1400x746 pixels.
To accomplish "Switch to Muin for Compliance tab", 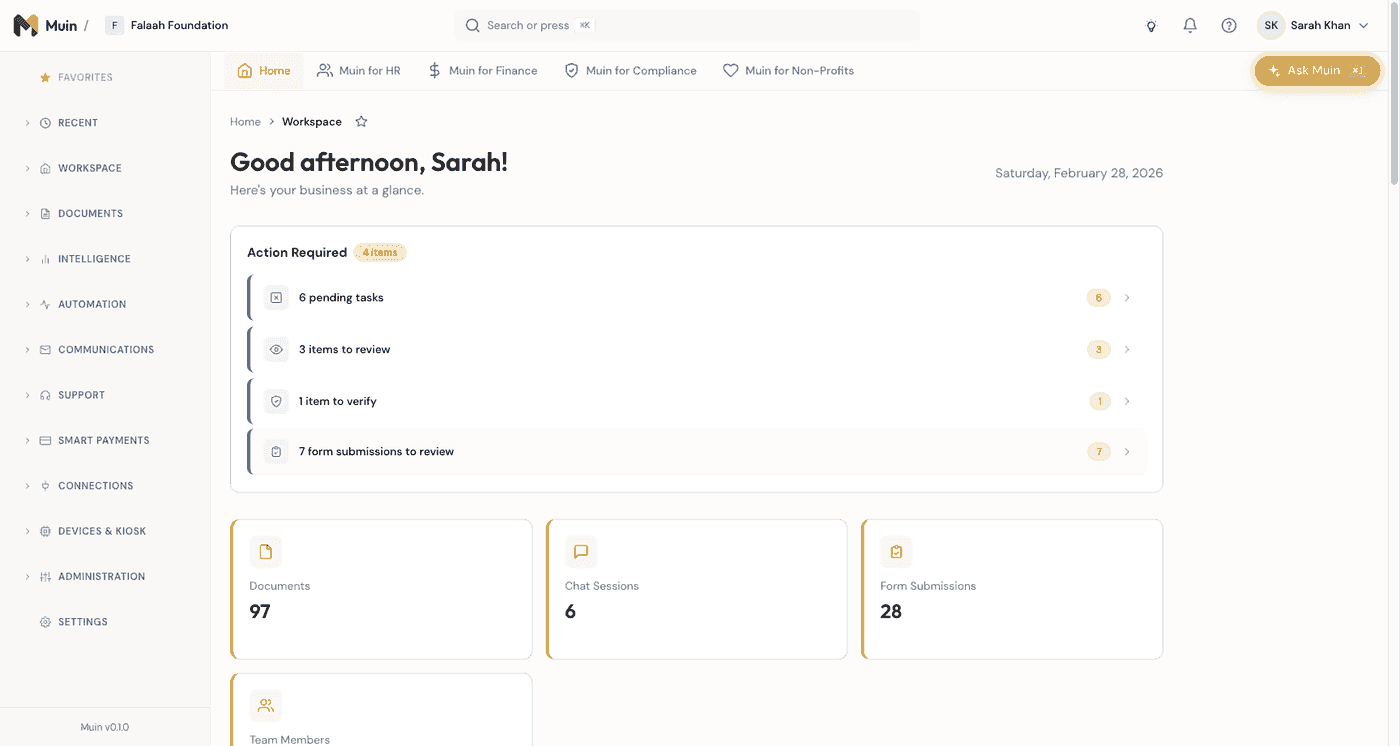I will [x=631, y=71].
